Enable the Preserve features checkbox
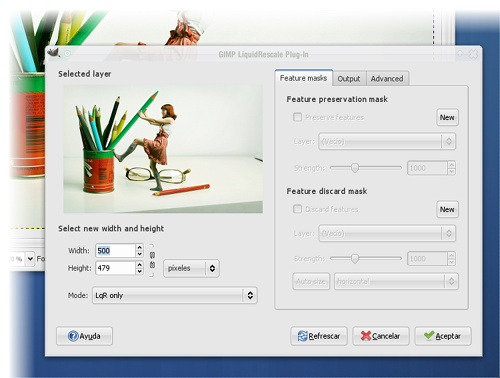Screen dimensions: 500x378 (x=297, y=117)
